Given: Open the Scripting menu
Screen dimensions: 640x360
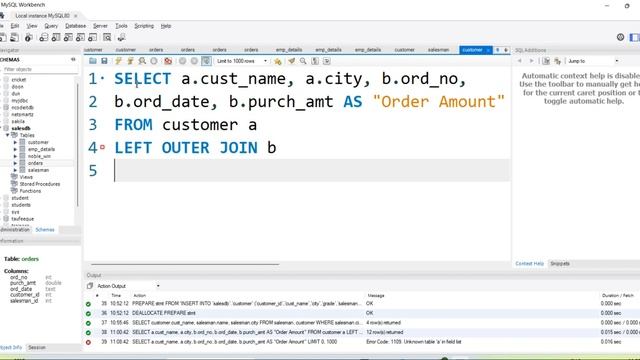Looking at the screenshot, I should click(x=144, y=26).
